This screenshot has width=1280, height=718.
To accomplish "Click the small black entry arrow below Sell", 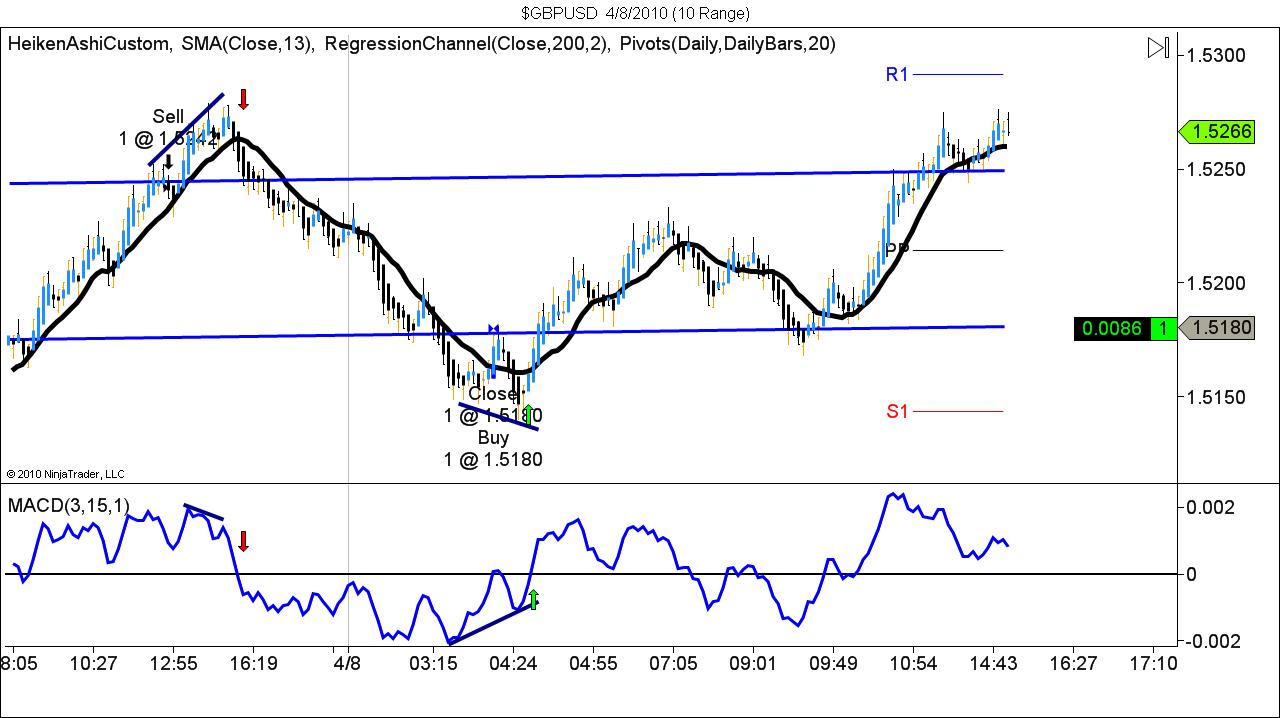I will click(x=168, y=162).
